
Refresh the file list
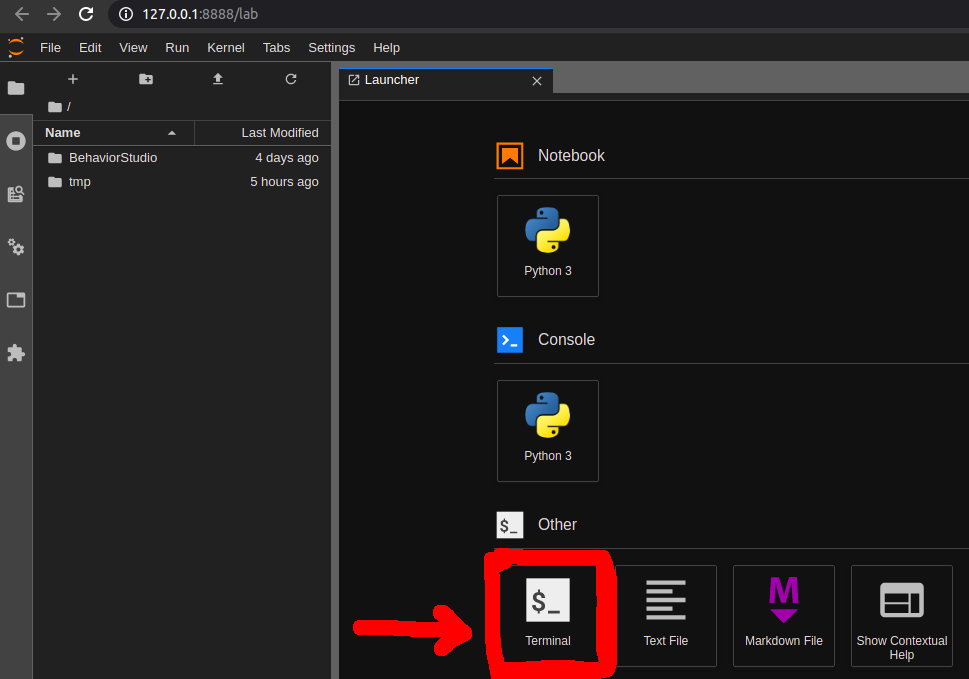291,79
